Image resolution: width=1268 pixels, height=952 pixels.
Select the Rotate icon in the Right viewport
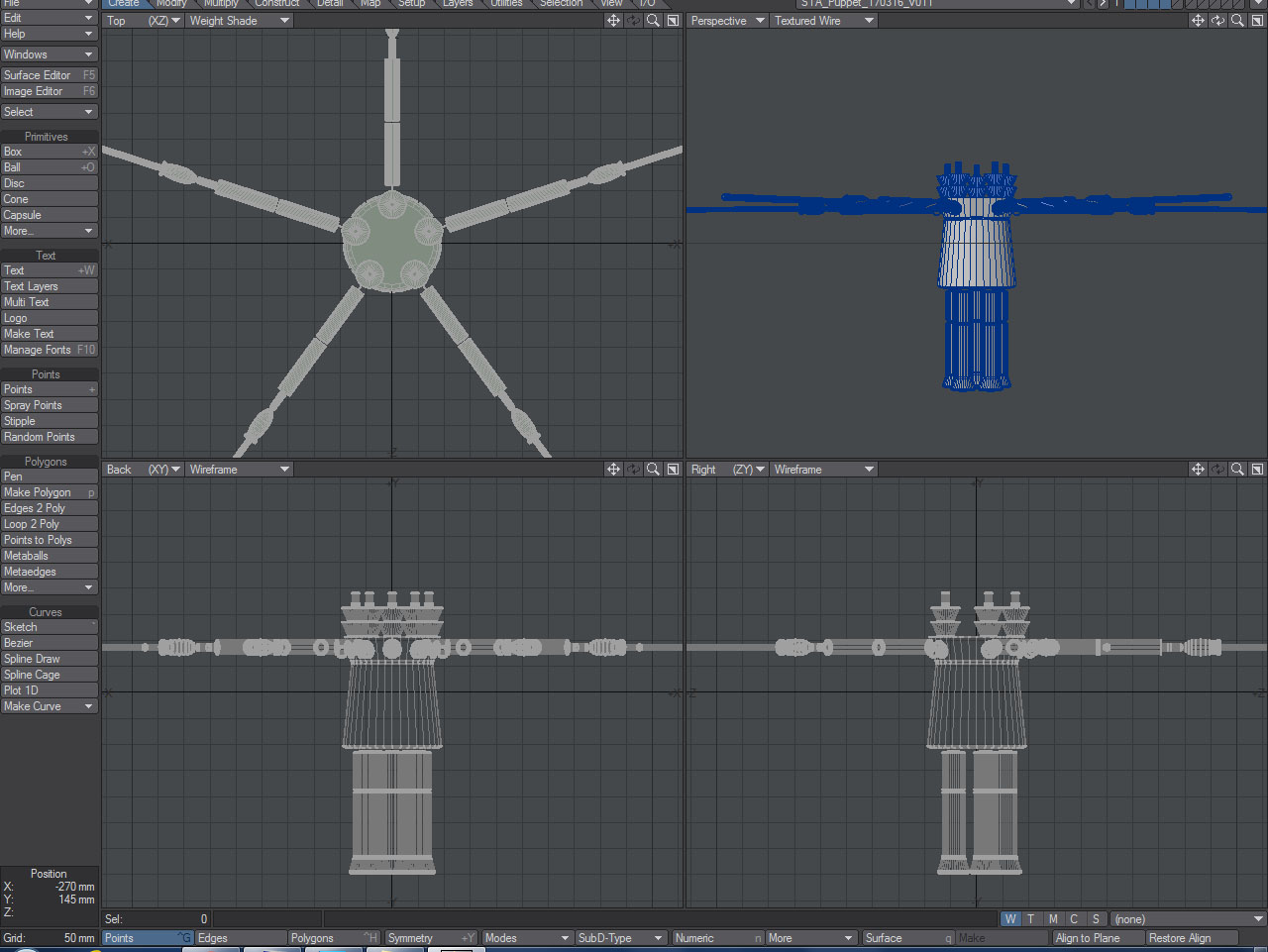pyautogui.click(x=1217, y=469)
